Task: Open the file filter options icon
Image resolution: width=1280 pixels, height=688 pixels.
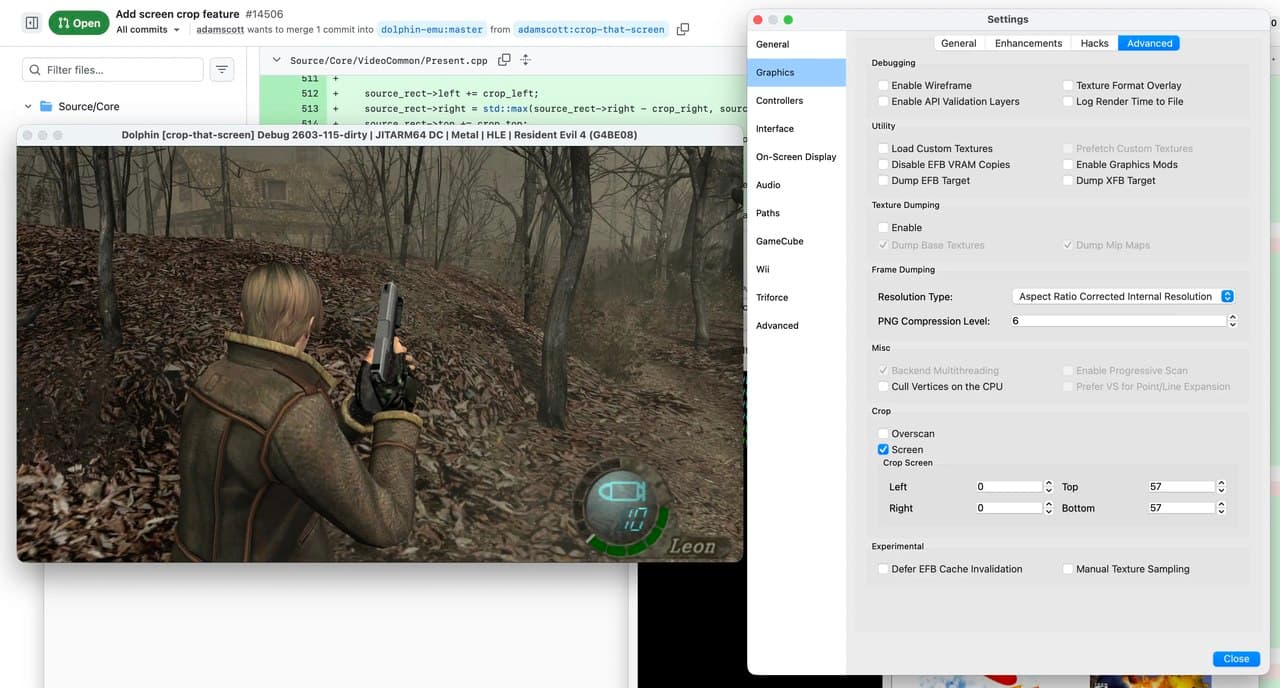Action: click(222, 70)
